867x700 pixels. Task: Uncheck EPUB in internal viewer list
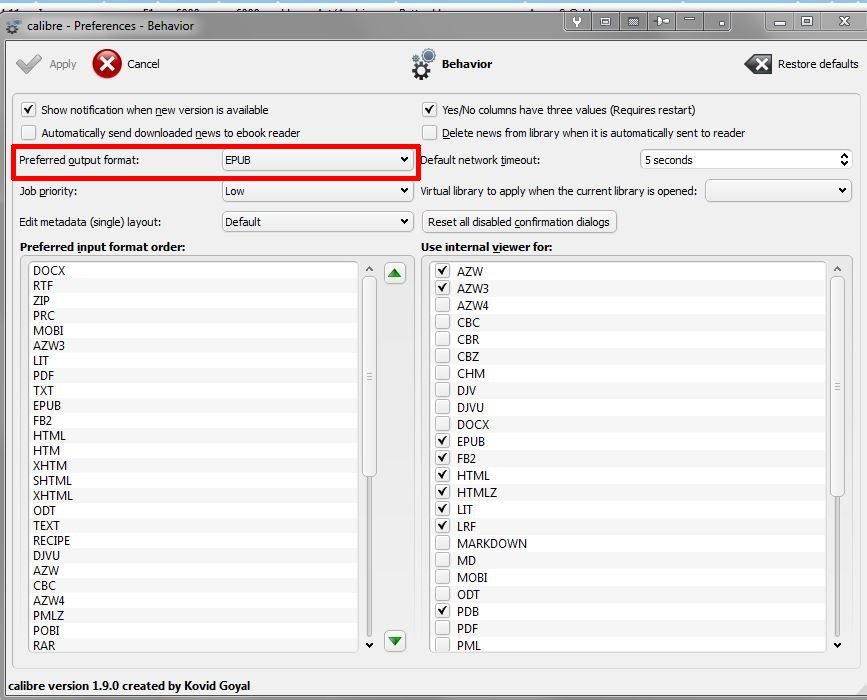click(442, 441)
